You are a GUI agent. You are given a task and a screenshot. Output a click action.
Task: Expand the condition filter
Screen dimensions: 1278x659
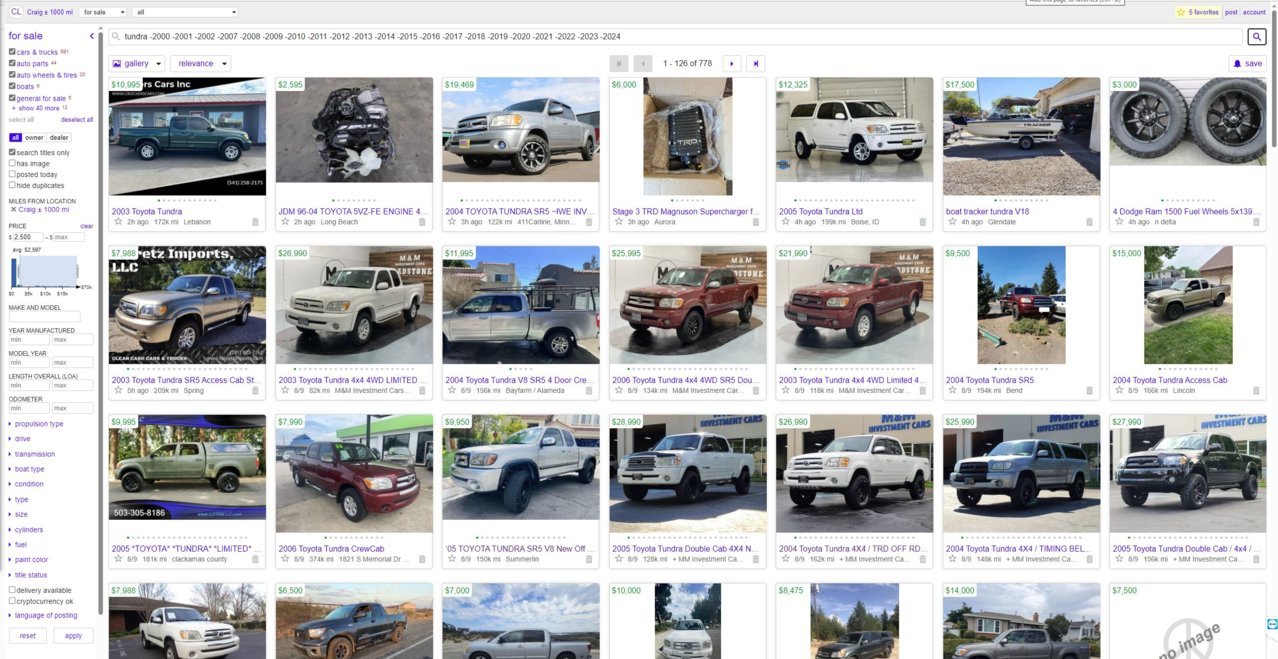(x=28, y=484)
